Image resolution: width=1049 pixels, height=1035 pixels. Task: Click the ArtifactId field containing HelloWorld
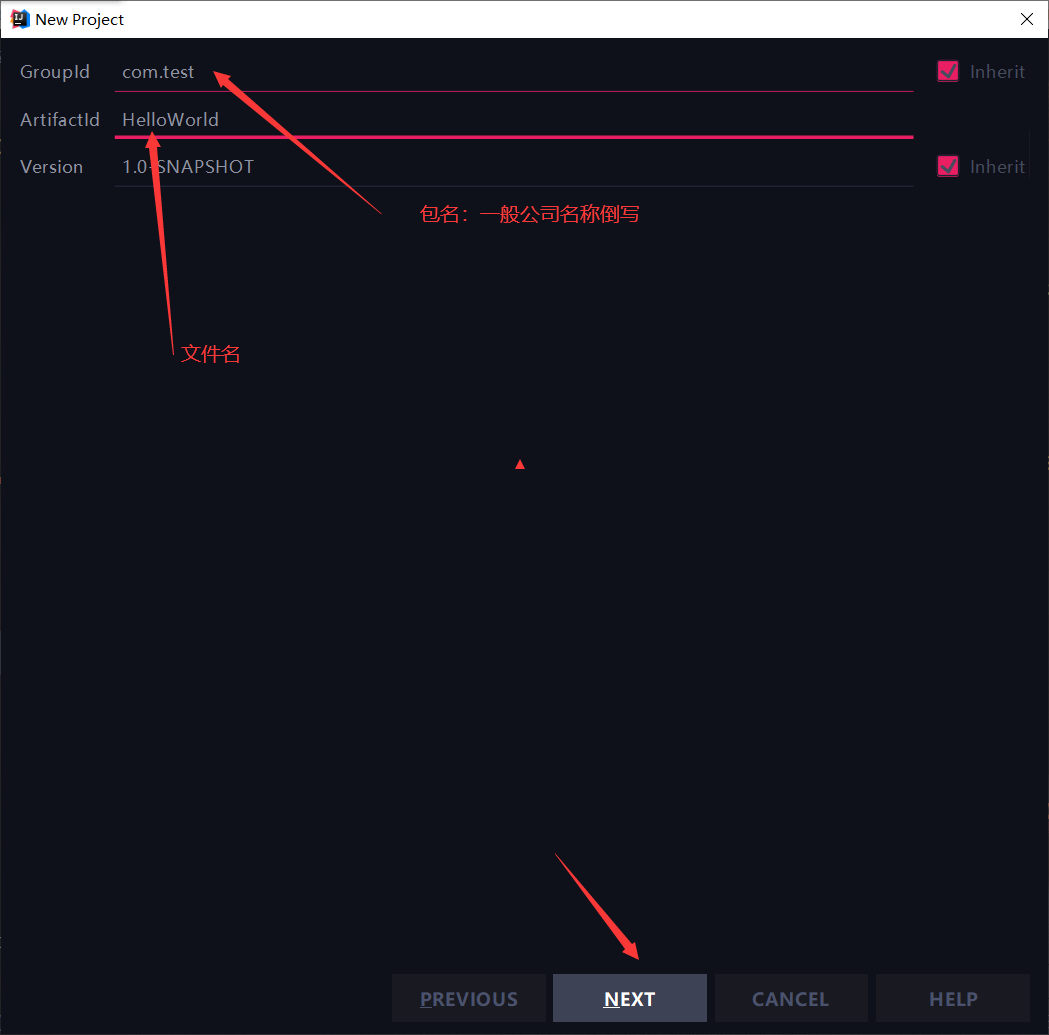pyautogui.click(x=514, y=120)
